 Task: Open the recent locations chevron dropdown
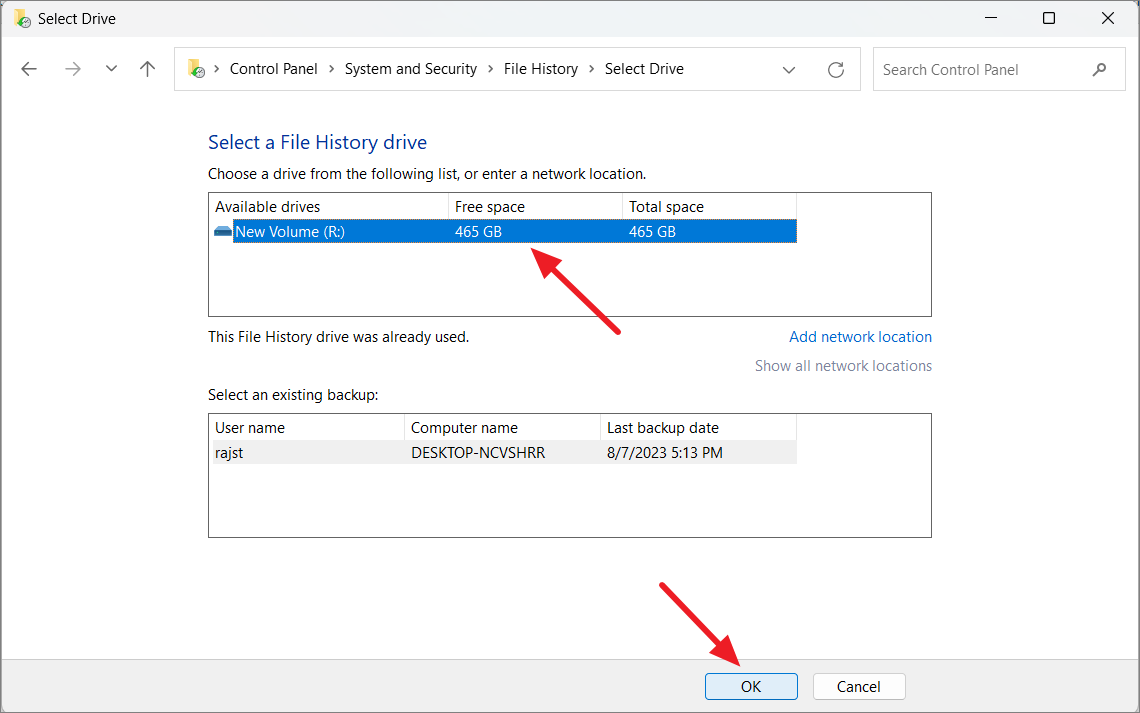pyautogui.click(x=110, y=68)
